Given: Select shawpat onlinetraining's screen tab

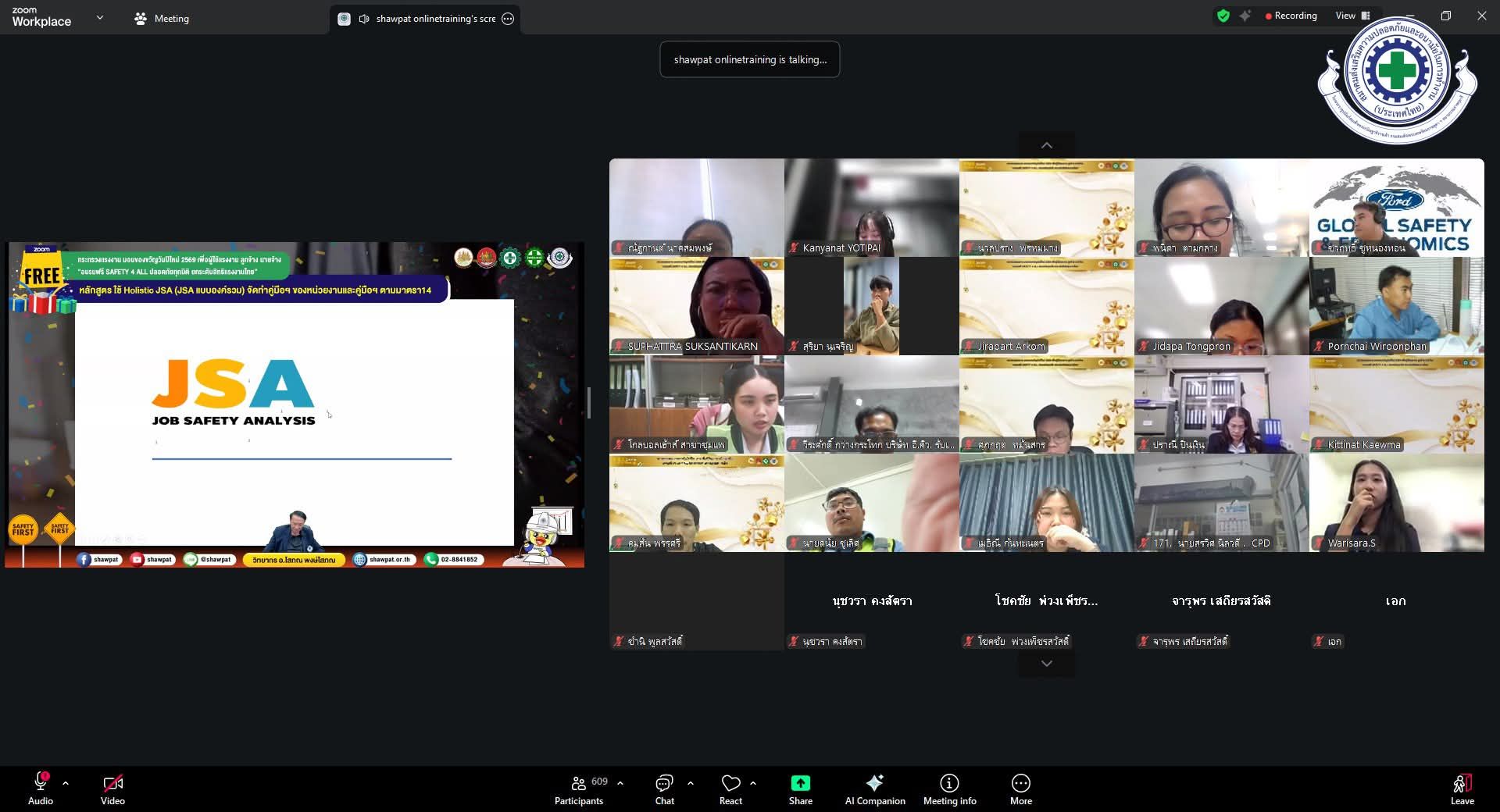Looking at the screenshot, I should (427, 19).
